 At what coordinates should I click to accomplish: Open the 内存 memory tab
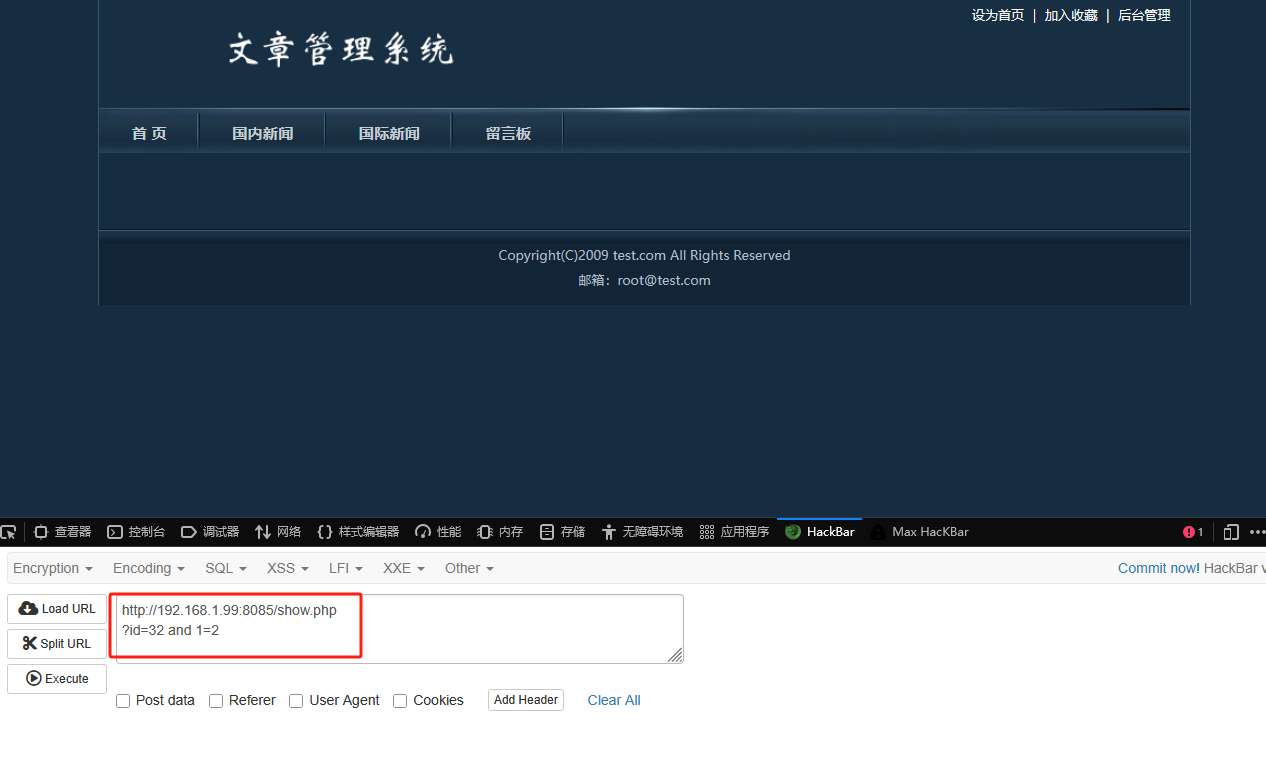click(x=500, y=532)
